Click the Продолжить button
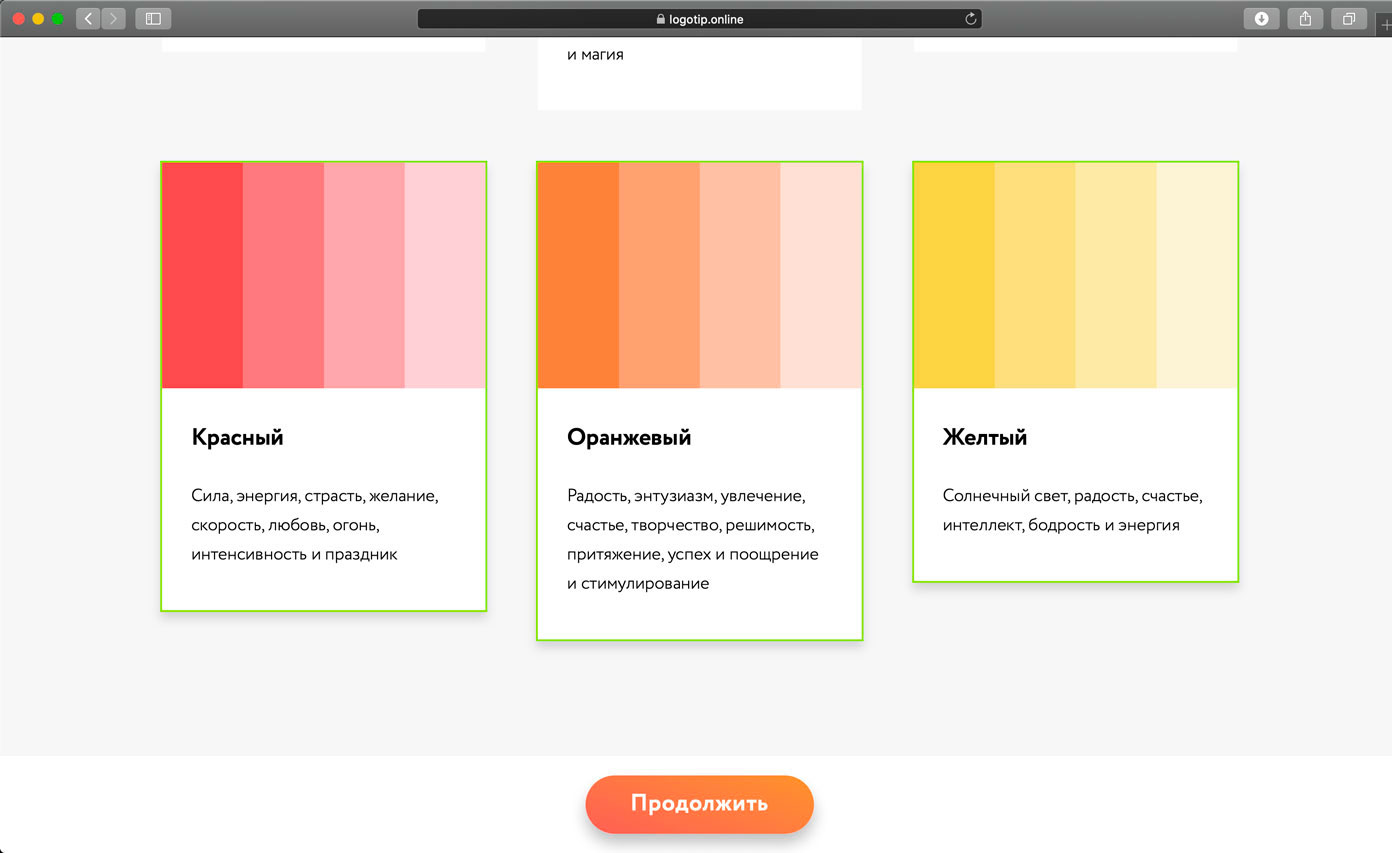The image size is (1392, 853). coord(699,804)
